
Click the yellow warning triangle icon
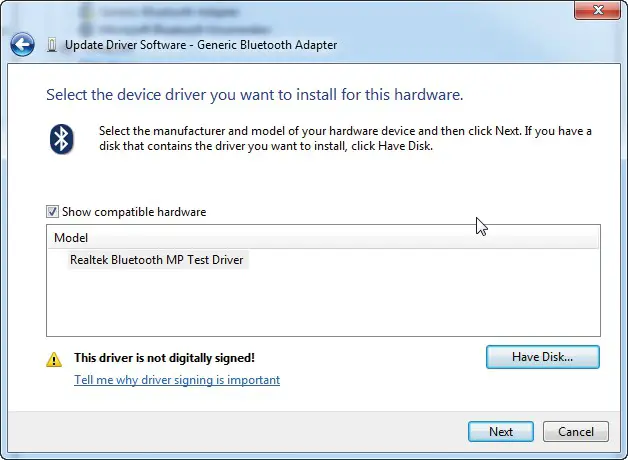pos(54,359)
